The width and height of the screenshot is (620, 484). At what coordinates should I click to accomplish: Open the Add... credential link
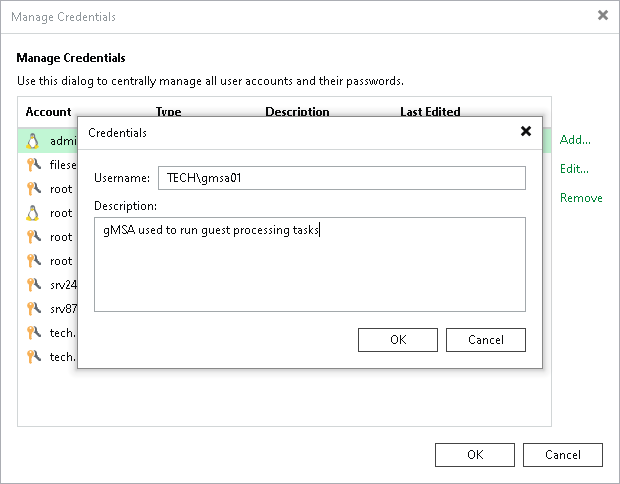click(575, 140)
